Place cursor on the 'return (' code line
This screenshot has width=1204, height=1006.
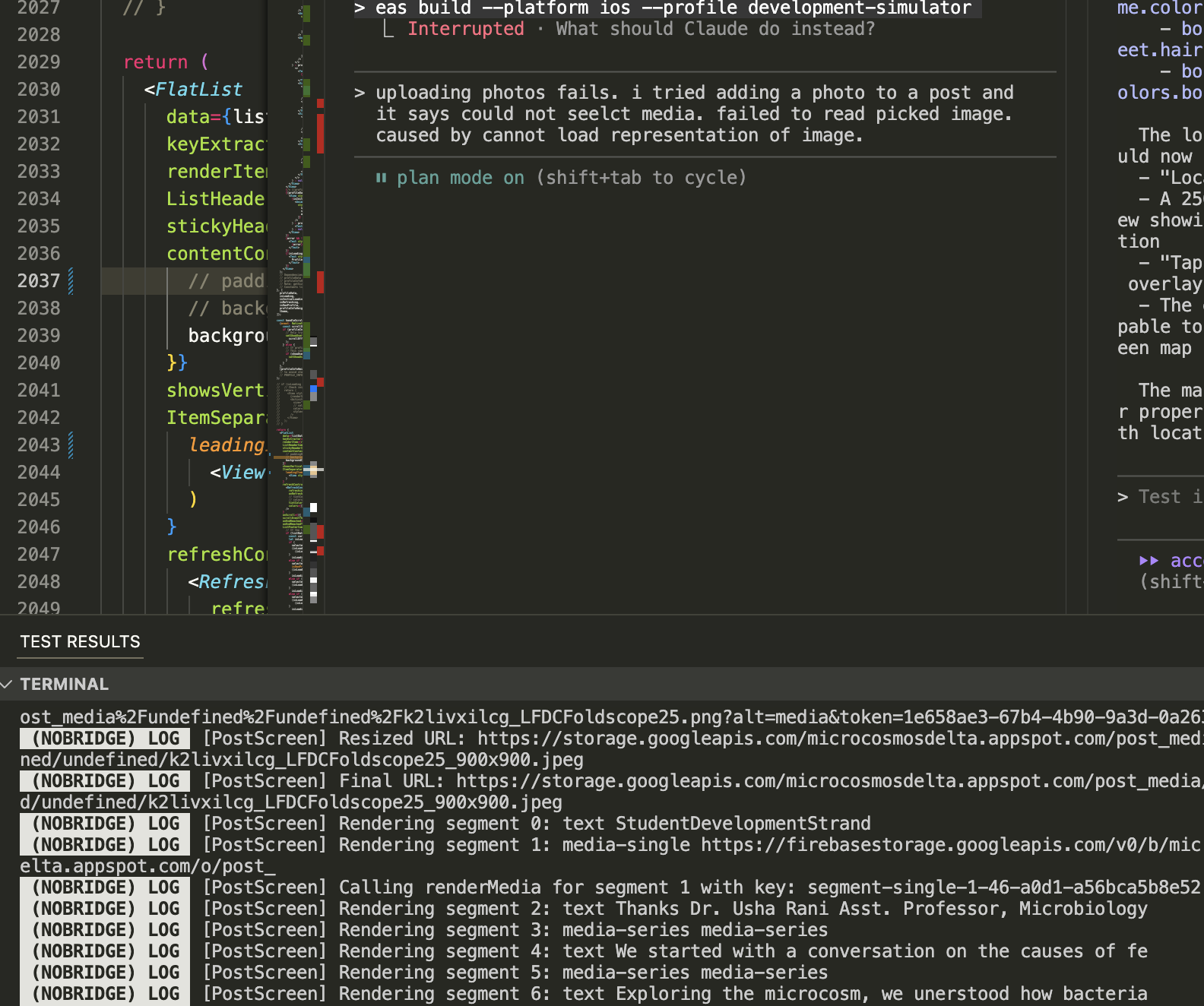[x=166, y=62]
